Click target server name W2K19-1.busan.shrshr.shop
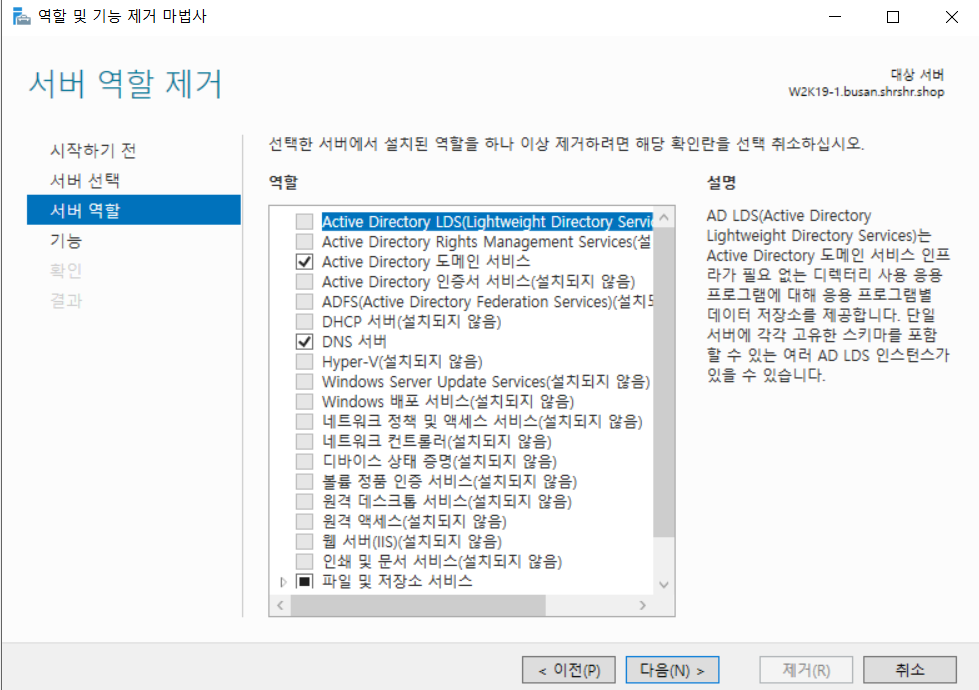The image size is (979, 690). tap(866, 92)
